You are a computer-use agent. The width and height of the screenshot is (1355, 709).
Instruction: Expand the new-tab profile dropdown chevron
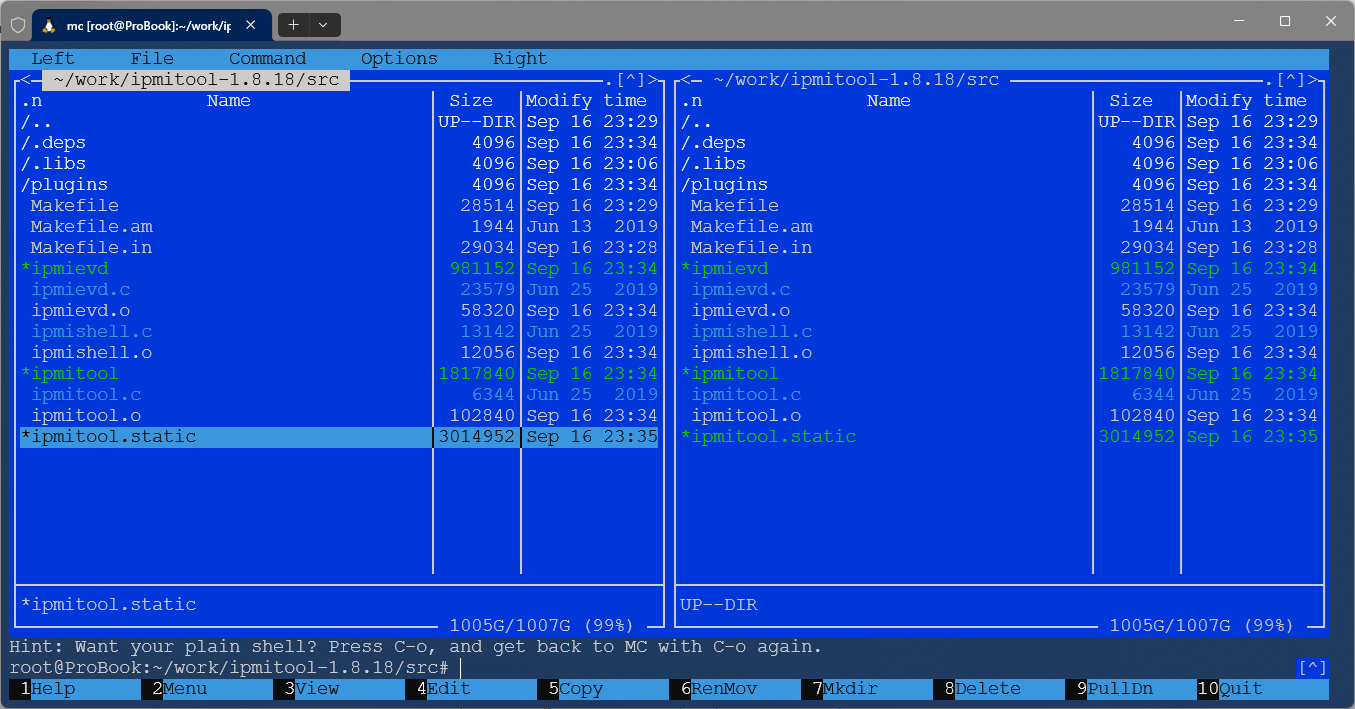(324, 24)
